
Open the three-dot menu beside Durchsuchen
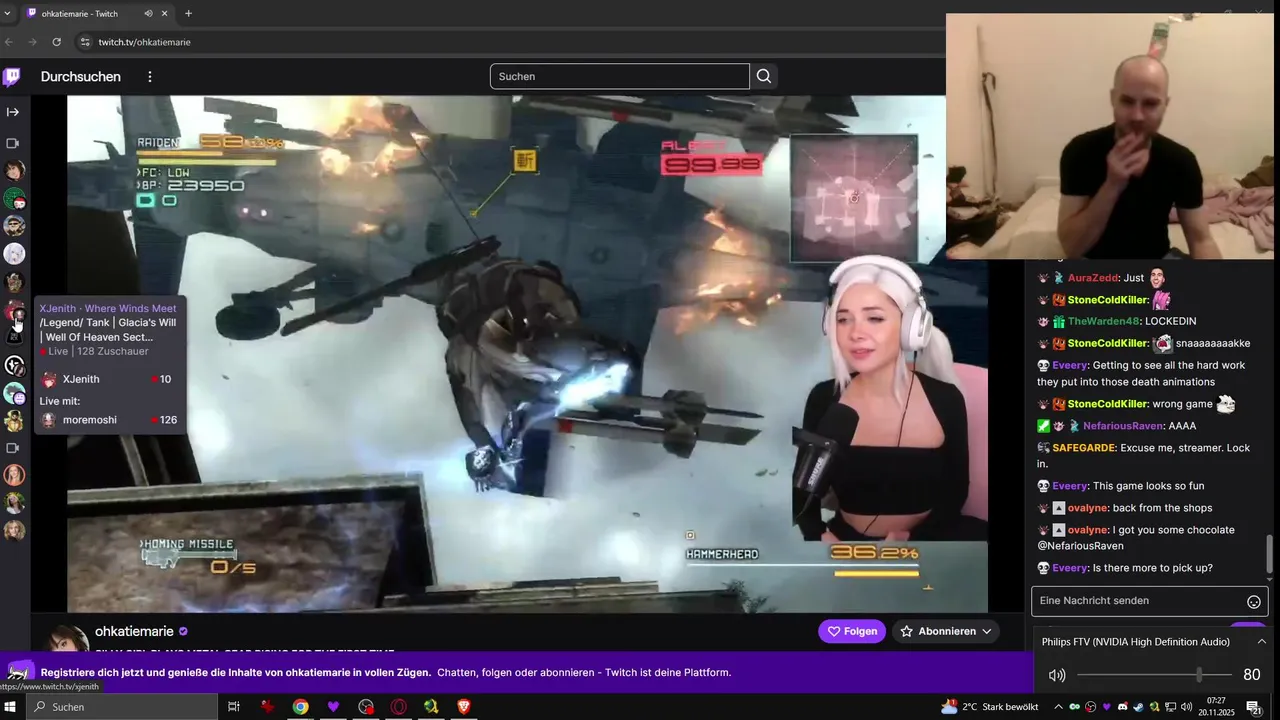coord(150,77)
